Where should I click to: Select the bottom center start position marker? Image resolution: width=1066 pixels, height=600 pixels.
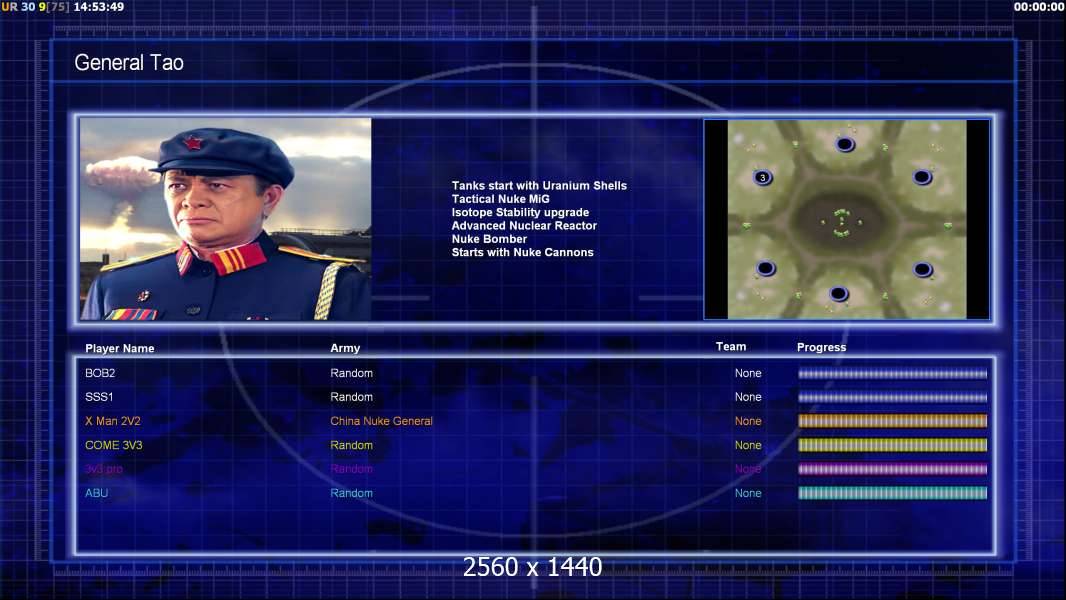click(x=839, y=294)
